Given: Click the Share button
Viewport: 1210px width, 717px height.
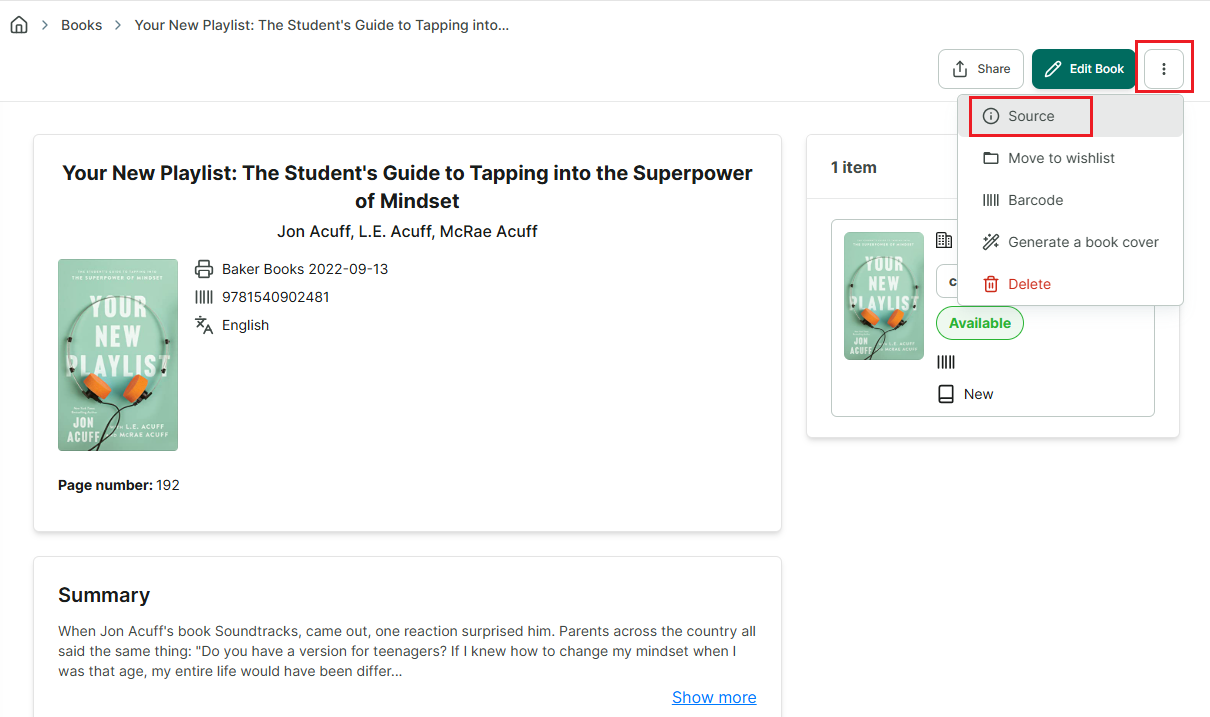Looking at the screenshot, I should click(981, 69).
